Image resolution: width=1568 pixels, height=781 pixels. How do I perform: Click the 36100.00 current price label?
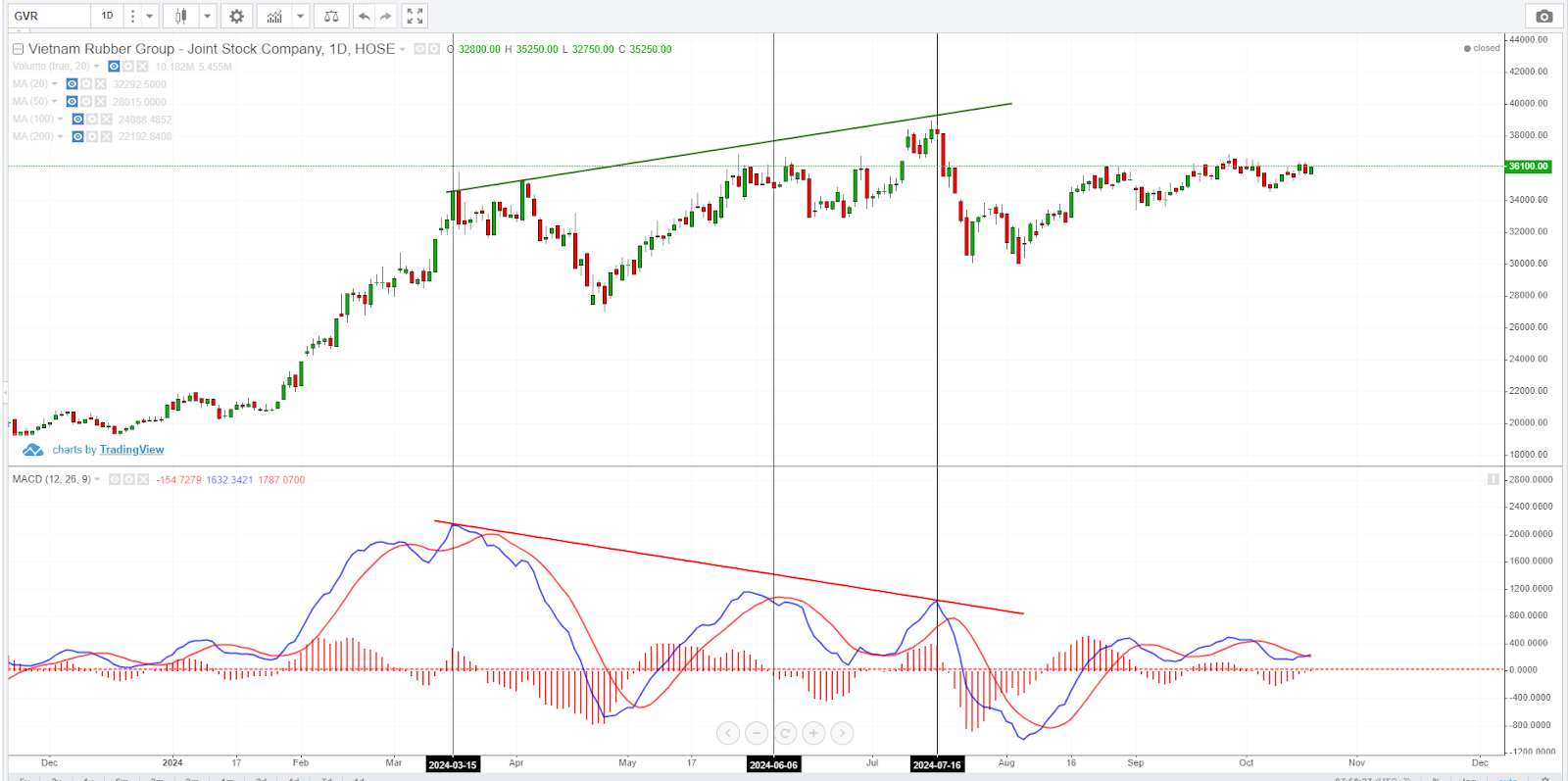point(1529,167)
